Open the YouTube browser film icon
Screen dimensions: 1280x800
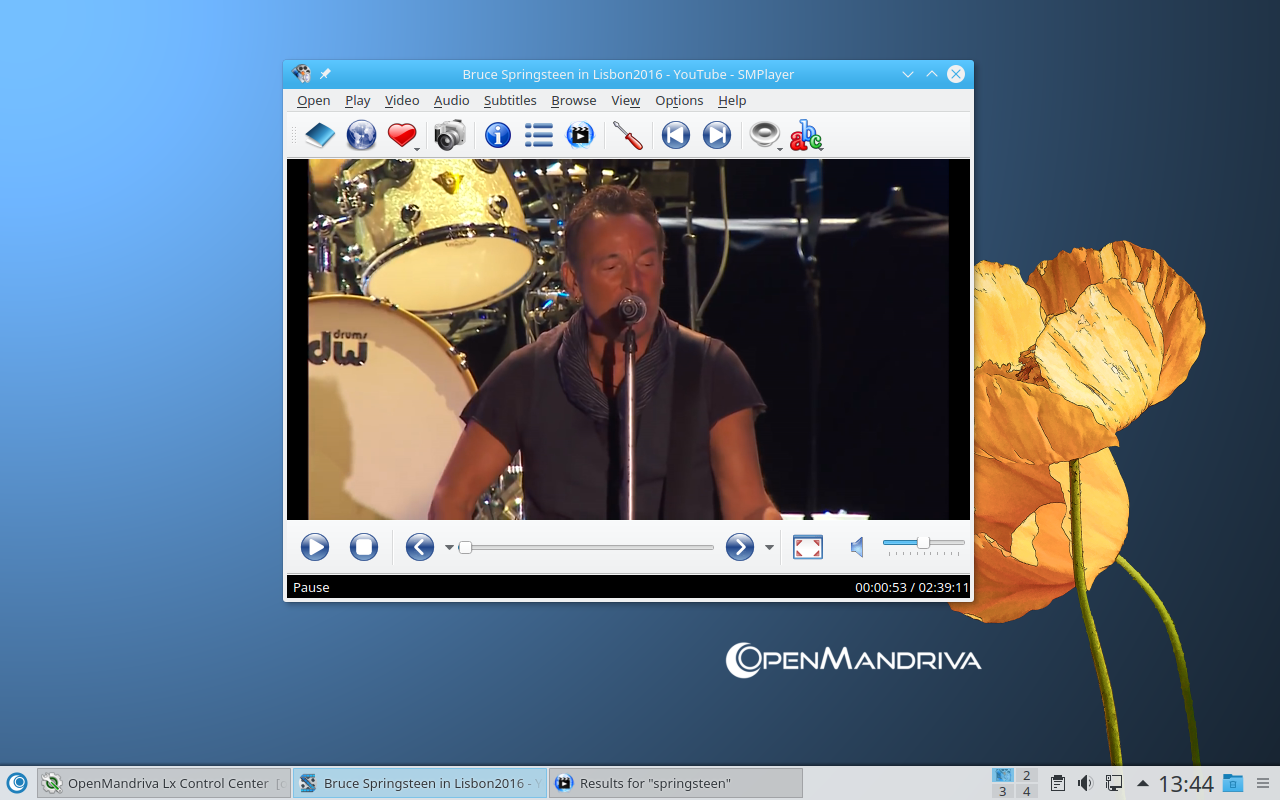580,135
